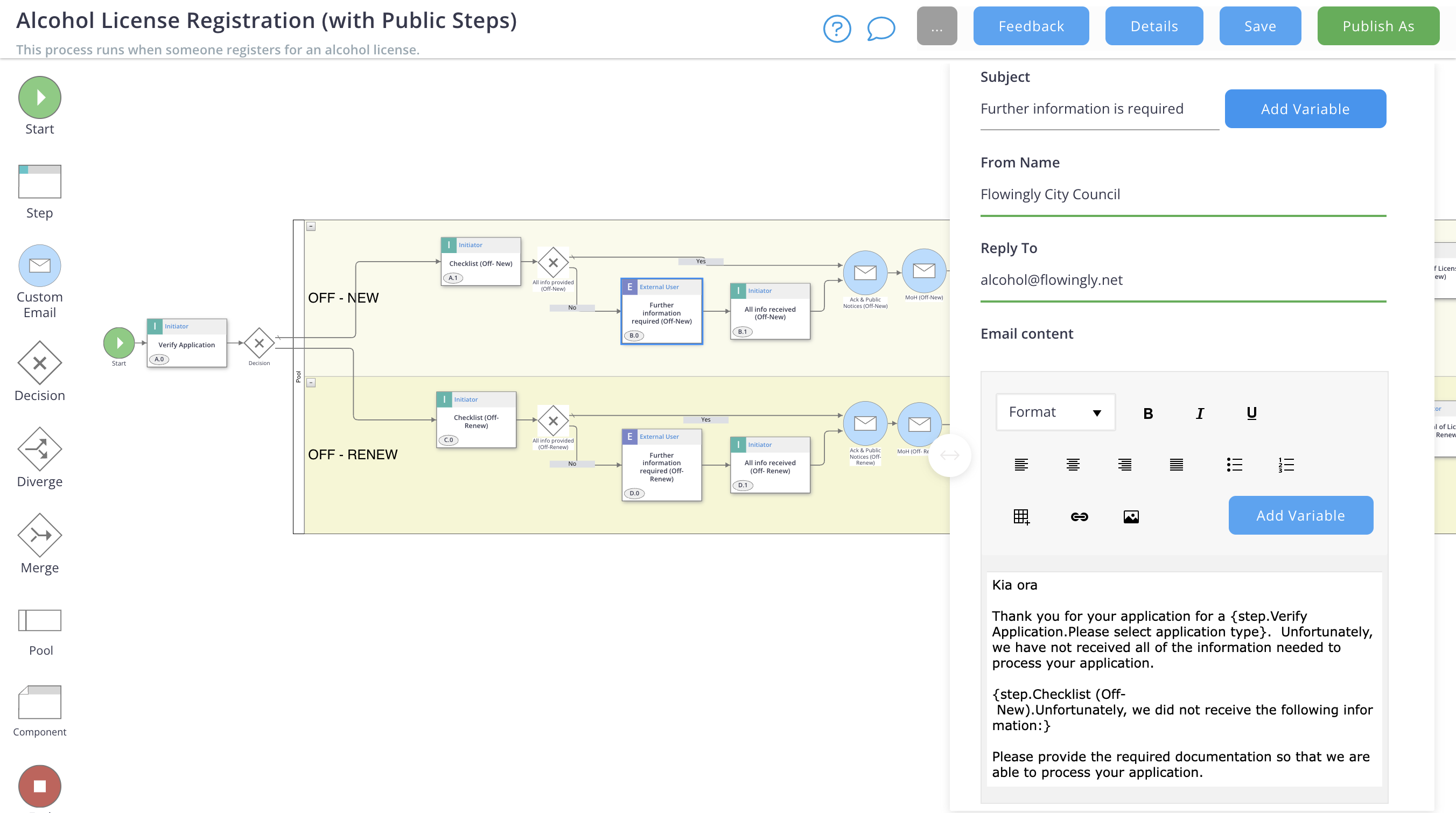Image resolution: width=1456 pixels, height=813 pixels.
Task: Pick the red End element from the palette
Action: (x=39, y=787)
